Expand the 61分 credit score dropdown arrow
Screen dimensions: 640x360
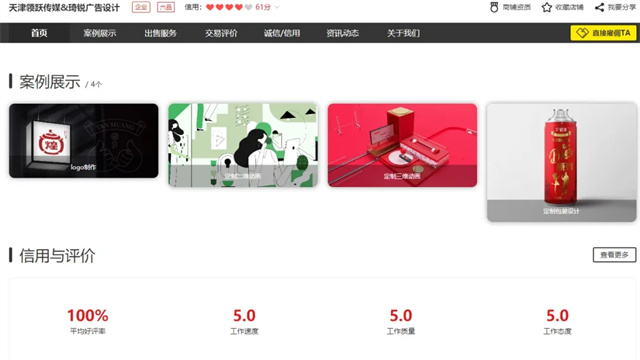point(277,7)
